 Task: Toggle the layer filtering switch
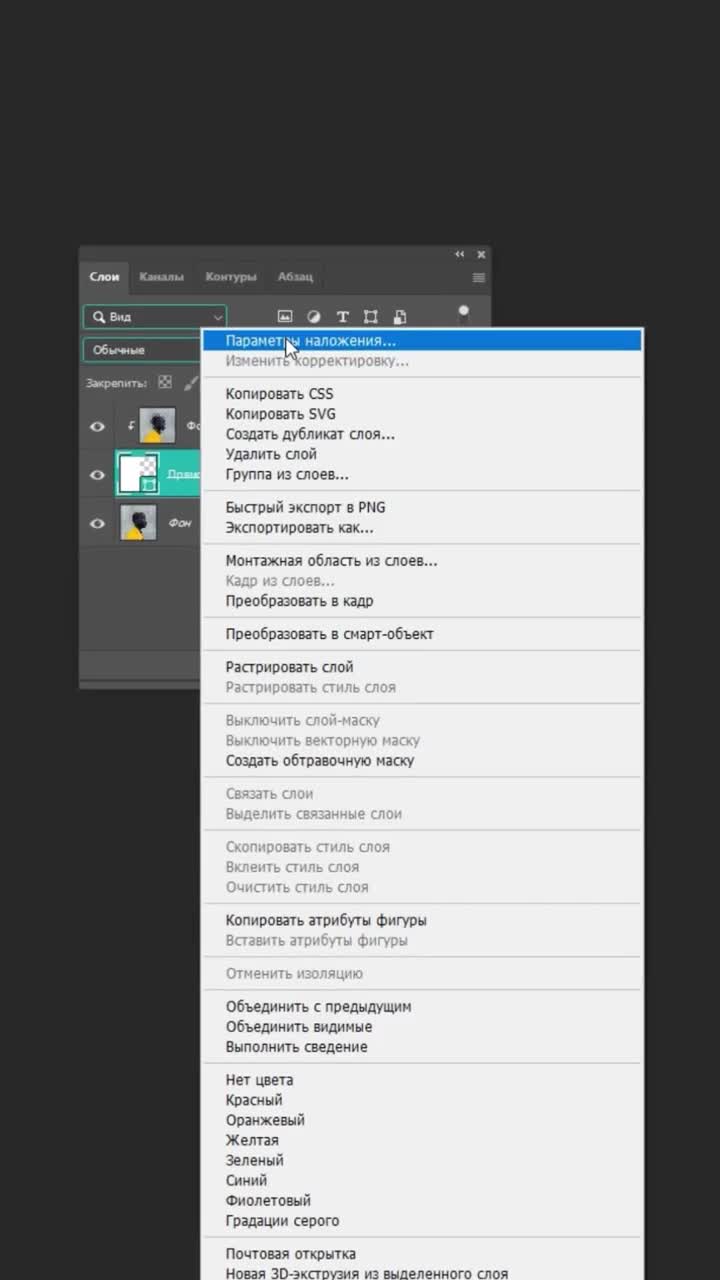click(x=463, y=314)
